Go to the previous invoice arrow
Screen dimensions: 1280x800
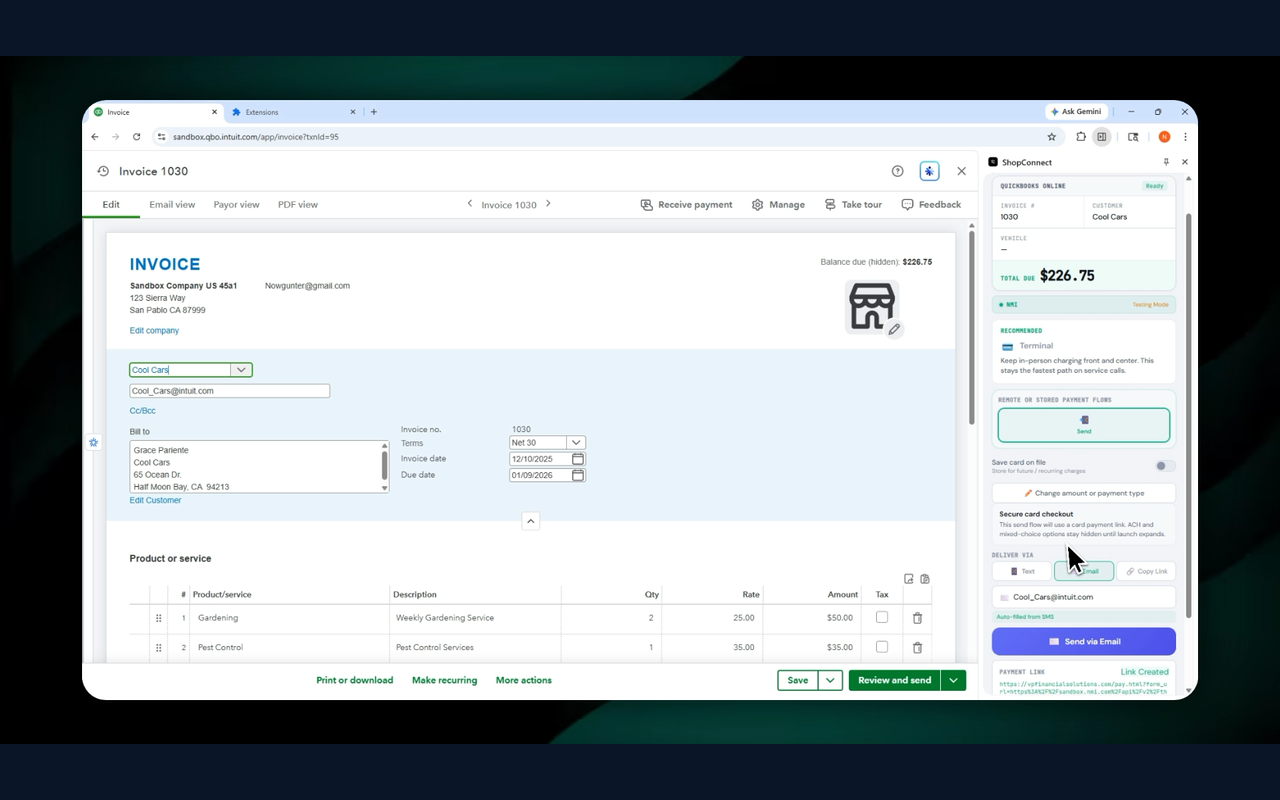tap(470, 204)
